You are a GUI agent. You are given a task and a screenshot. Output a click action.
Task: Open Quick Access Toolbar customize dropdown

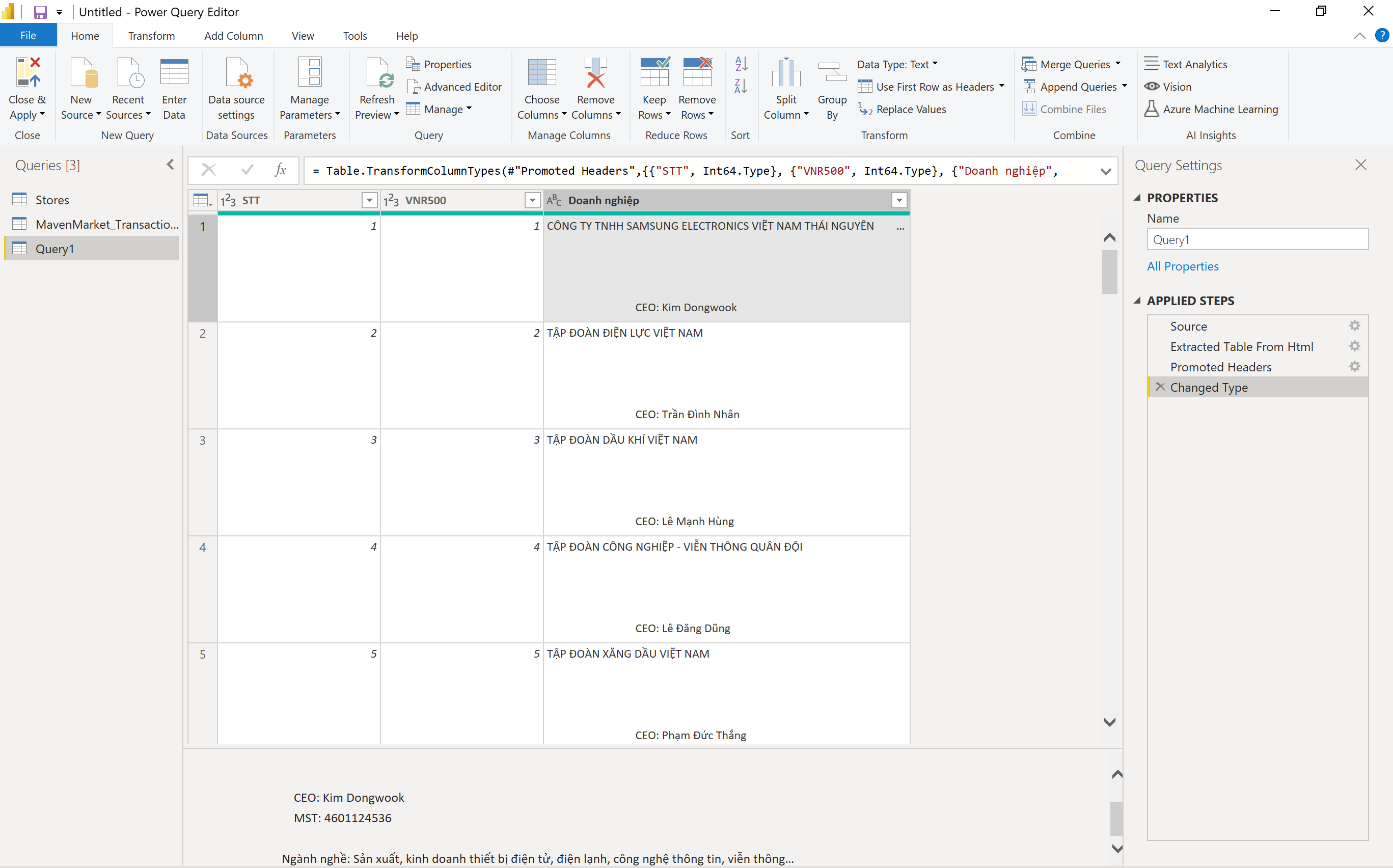[x=59, y=12]
